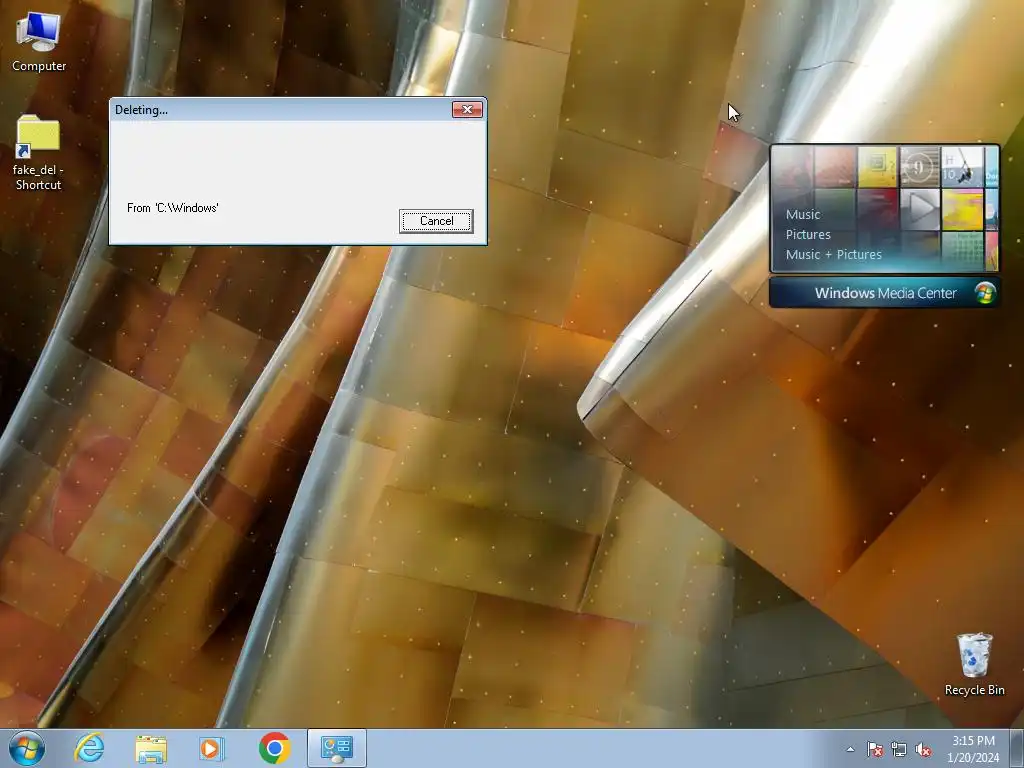The height and width of the screenshot is (768, 1024).
Task: Click the From 'C:\Windows' text
Action: (172, 208)
